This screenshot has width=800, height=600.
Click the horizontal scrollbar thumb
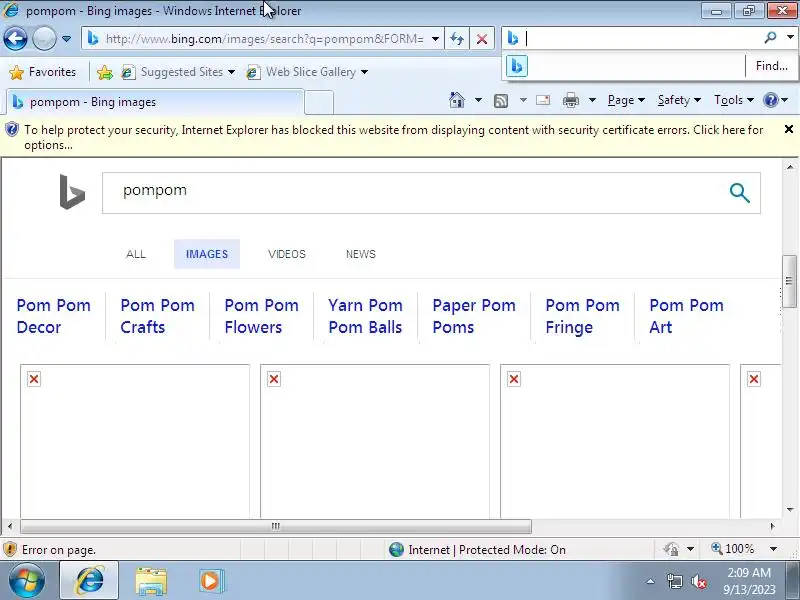pyautogui.click(x=276, y=526)
